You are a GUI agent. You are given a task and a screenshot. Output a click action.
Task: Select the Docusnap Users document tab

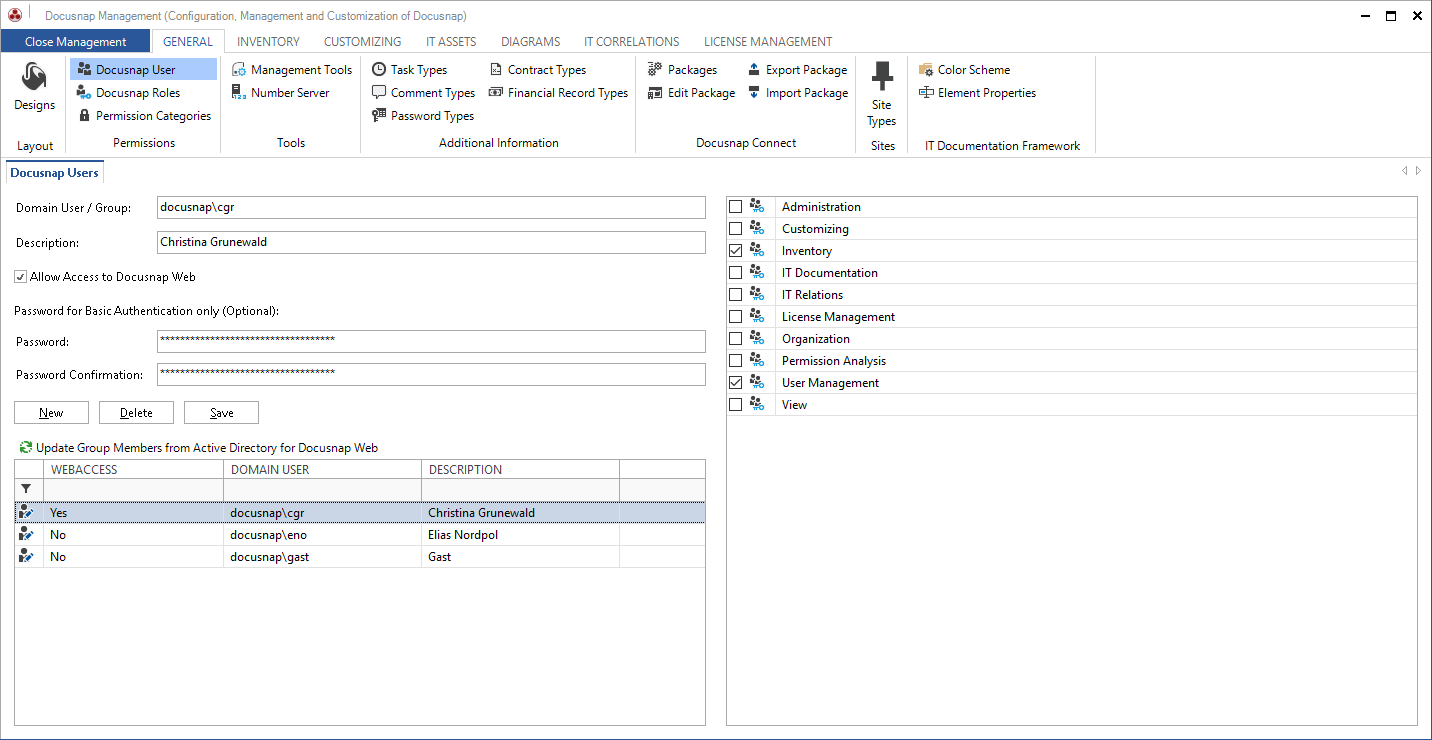(x=55, y=173)
